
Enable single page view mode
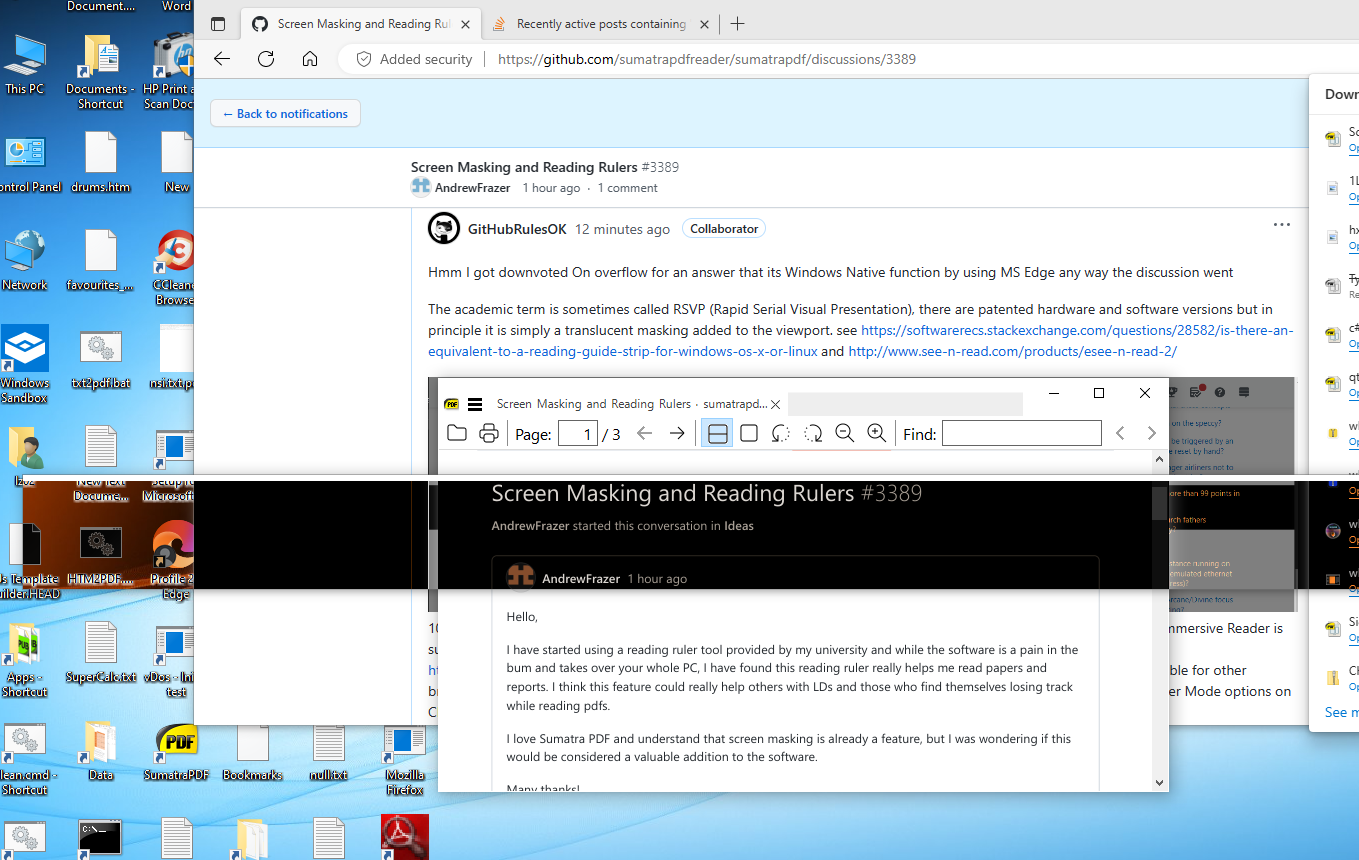749,433
